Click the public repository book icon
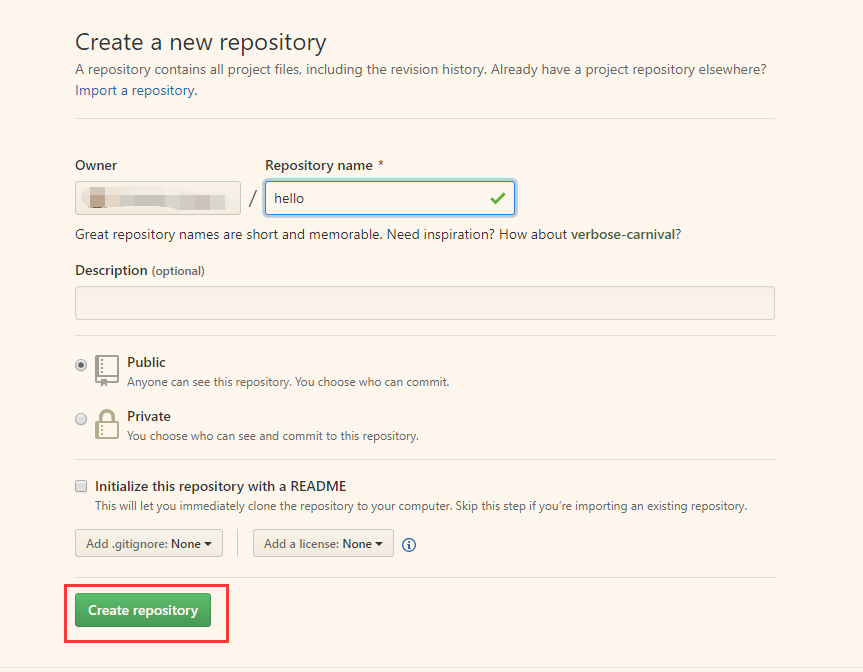The image size is (863, 672). (107, 370)
